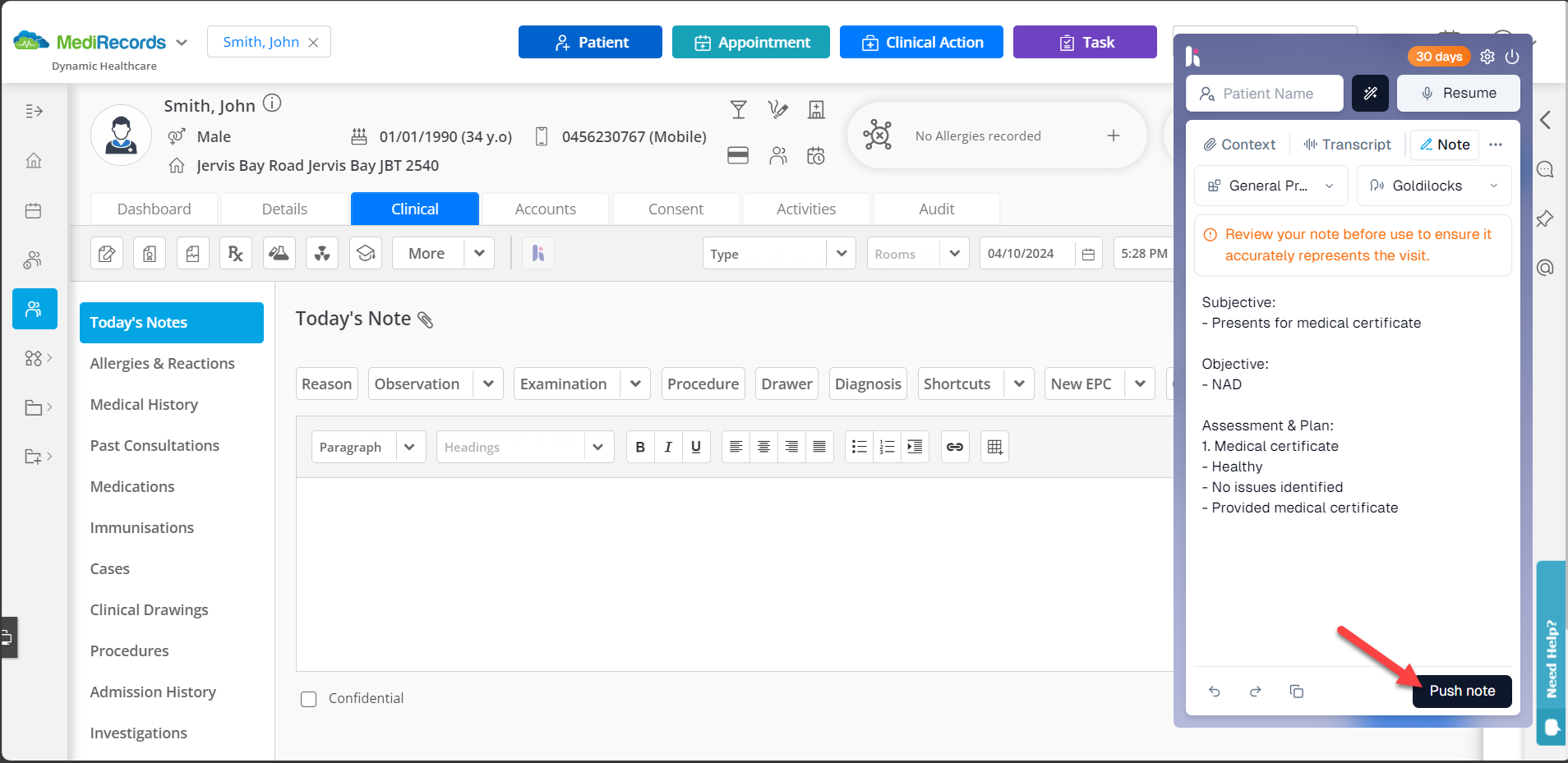Switch to the Audit tab
The width and height of the screenshot is (1568, 763).
936,209
